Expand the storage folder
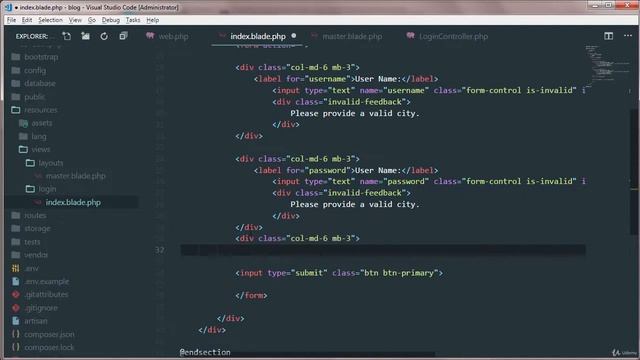The height and width of the screenshot is (360, 640). click(37, 229)
